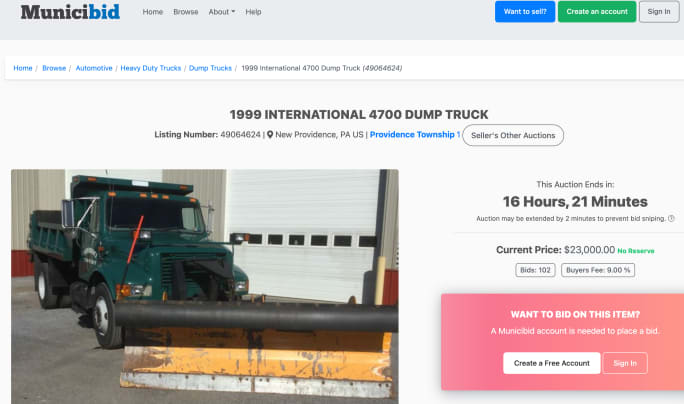Click the location pin icon near New Providence
Viewport: 684px width, 404px height.
(270, 134)
